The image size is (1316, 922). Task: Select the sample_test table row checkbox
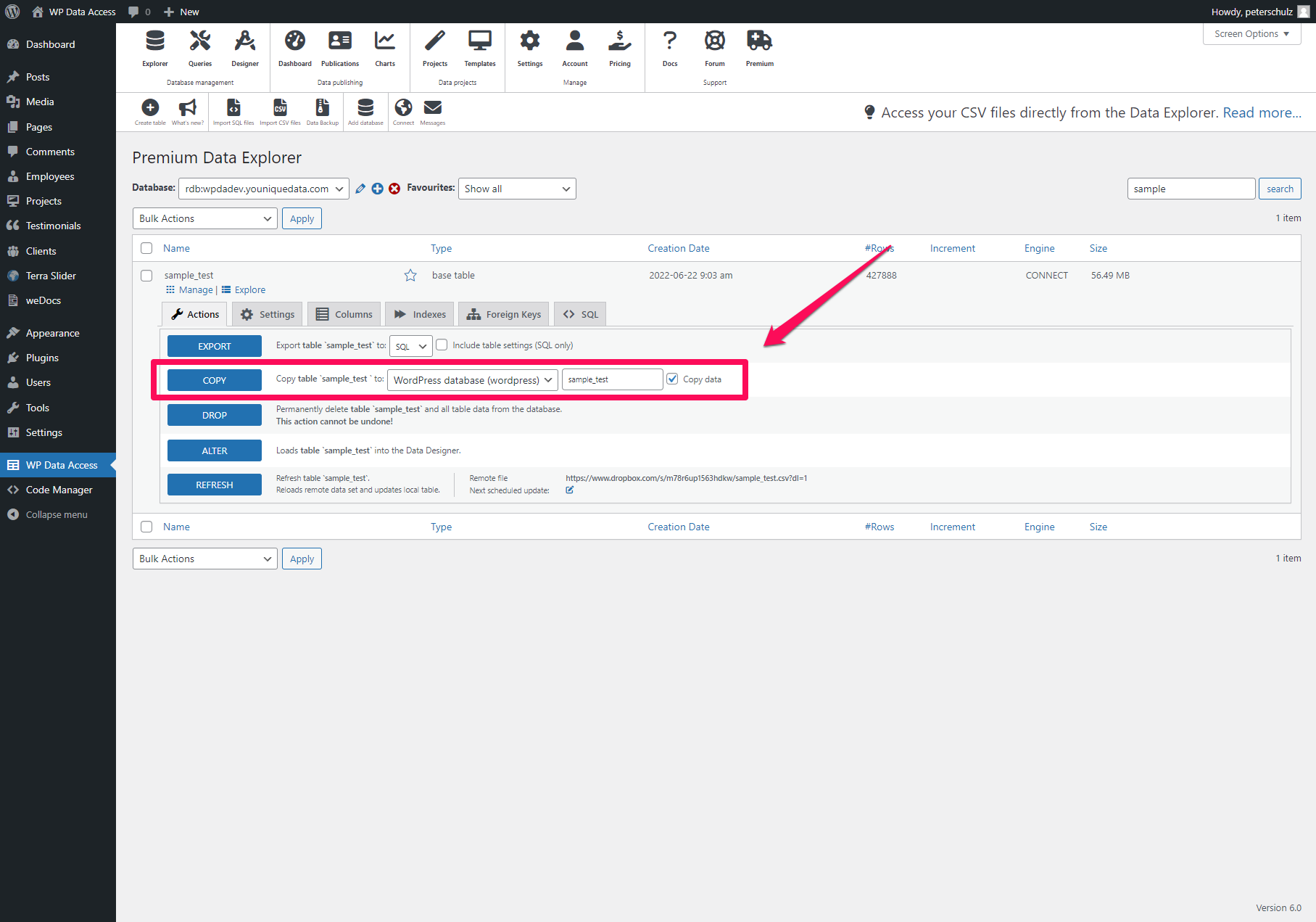click(x=146, y=276)
